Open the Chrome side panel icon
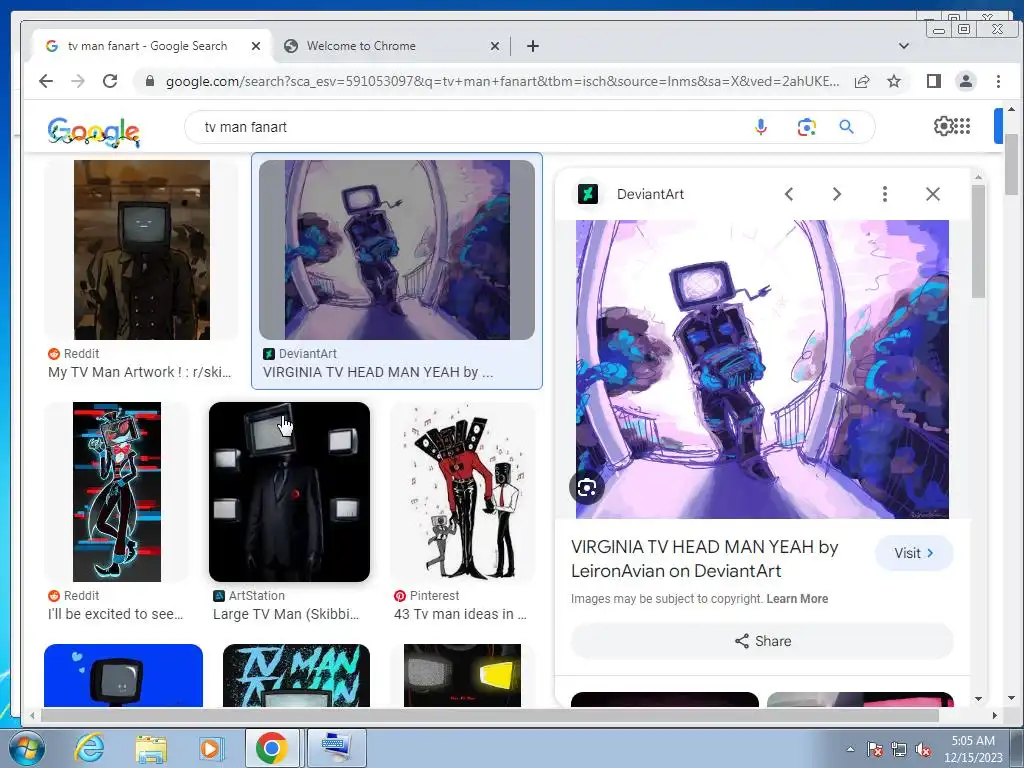1024x768 pixels. tap(934, 81)
